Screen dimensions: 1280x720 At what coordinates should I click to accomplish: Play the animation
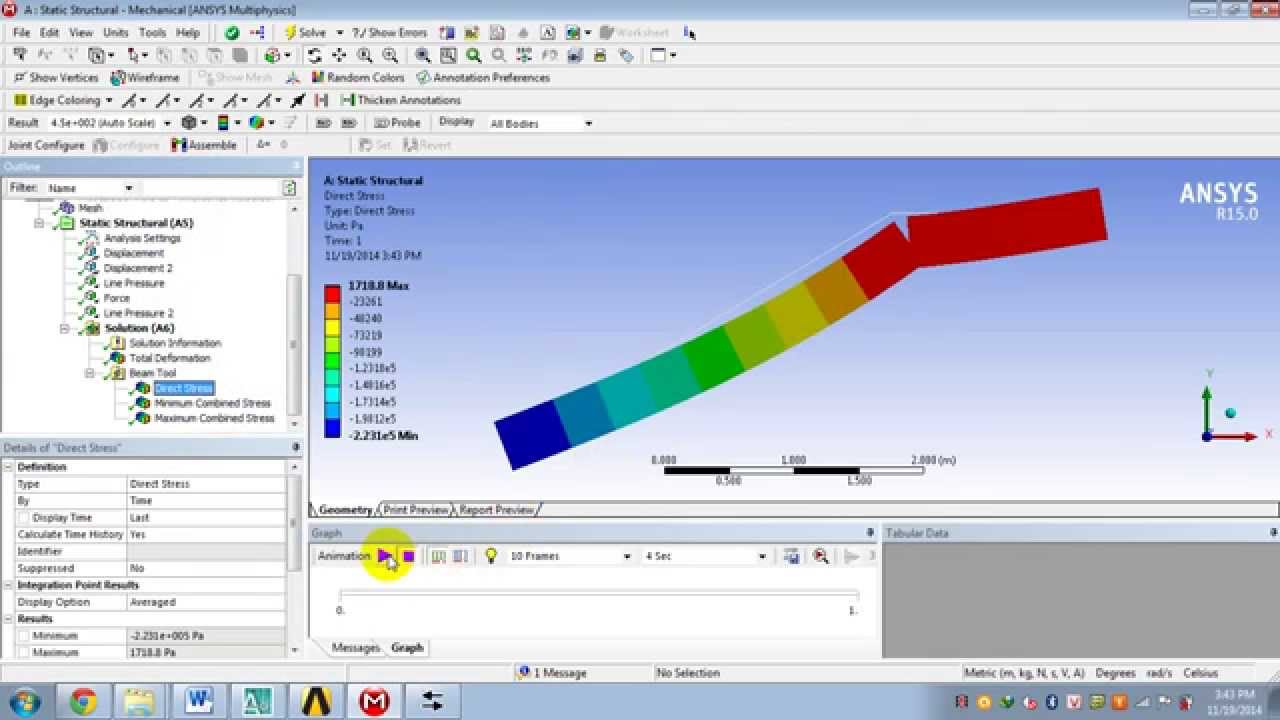click(385, 556)
